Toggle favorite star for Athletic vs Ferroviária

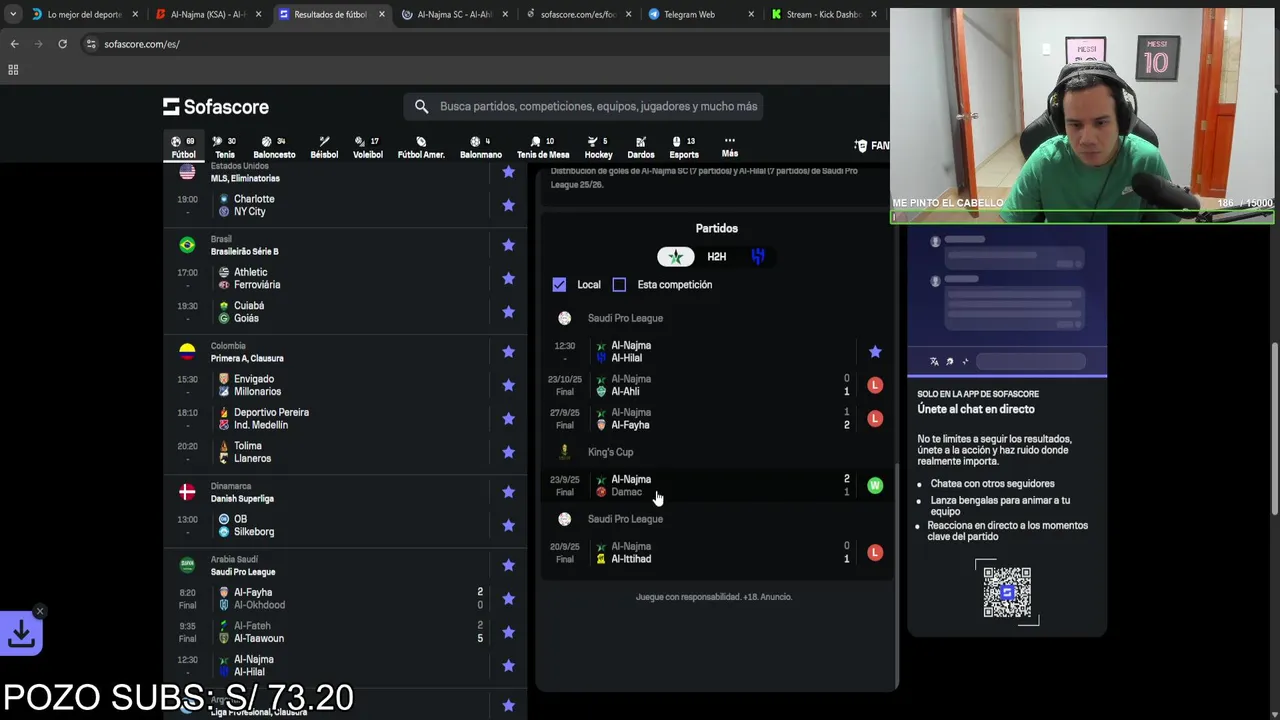(x=508, y=278)
